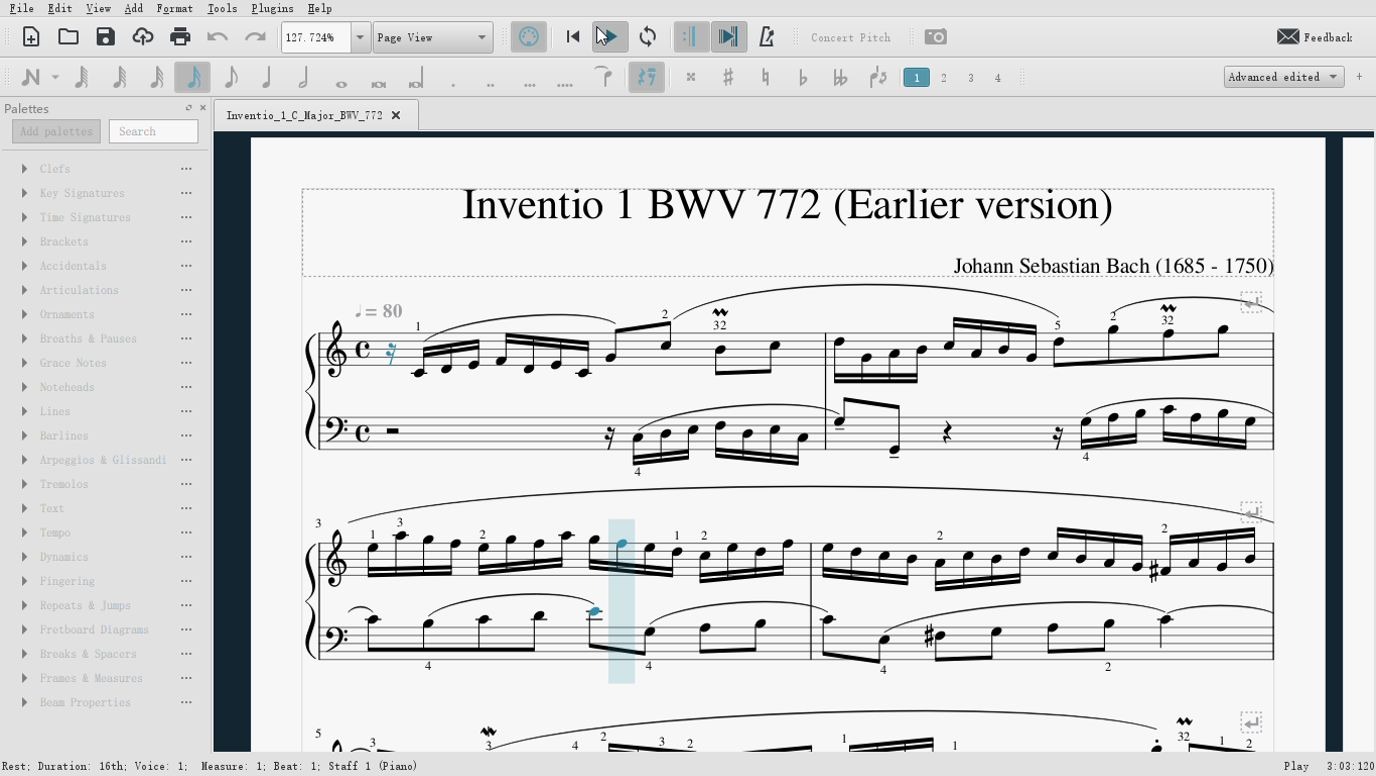Apply natural accidental
1376x776 pixels.
[765, 77]
